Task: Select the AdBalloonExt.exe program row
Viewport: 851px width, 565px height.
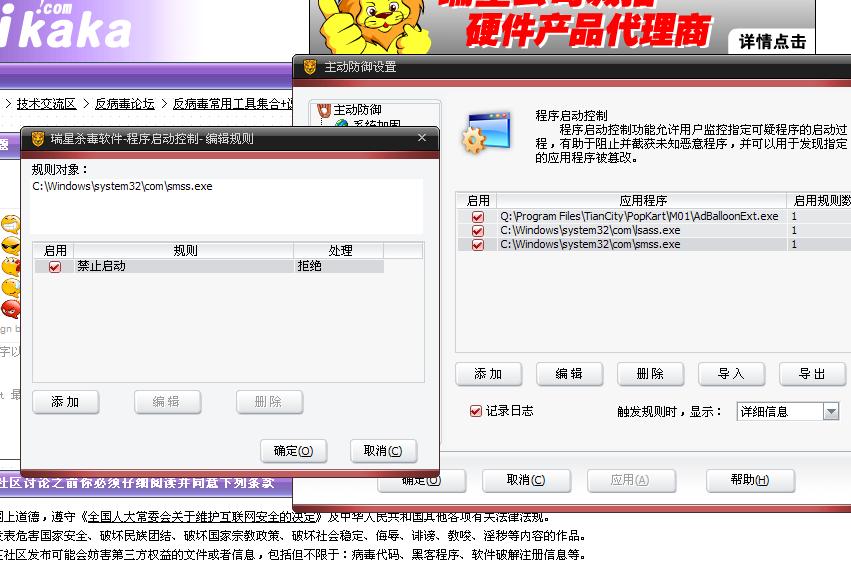Action: 654,217
